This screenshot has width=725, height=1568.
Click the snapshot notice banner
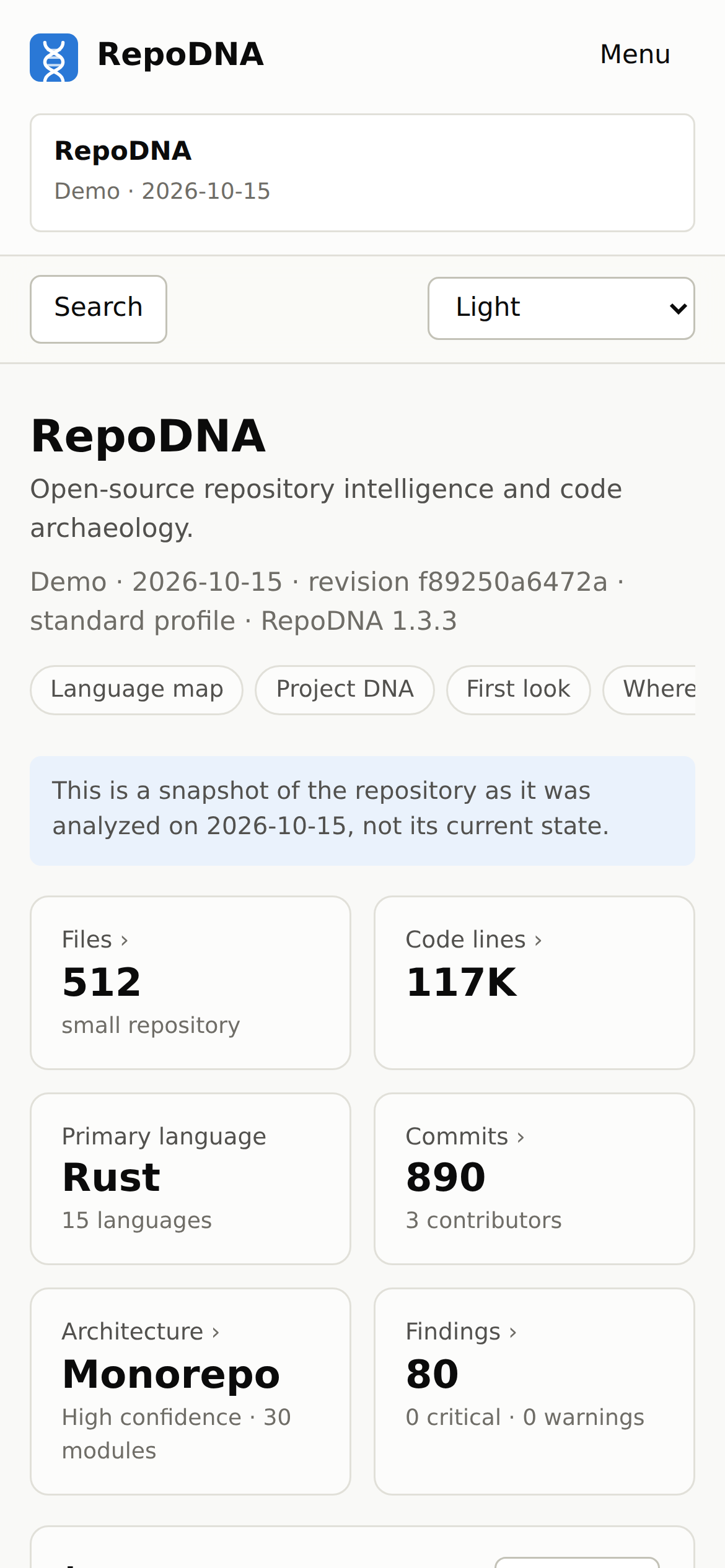point(362,811)
